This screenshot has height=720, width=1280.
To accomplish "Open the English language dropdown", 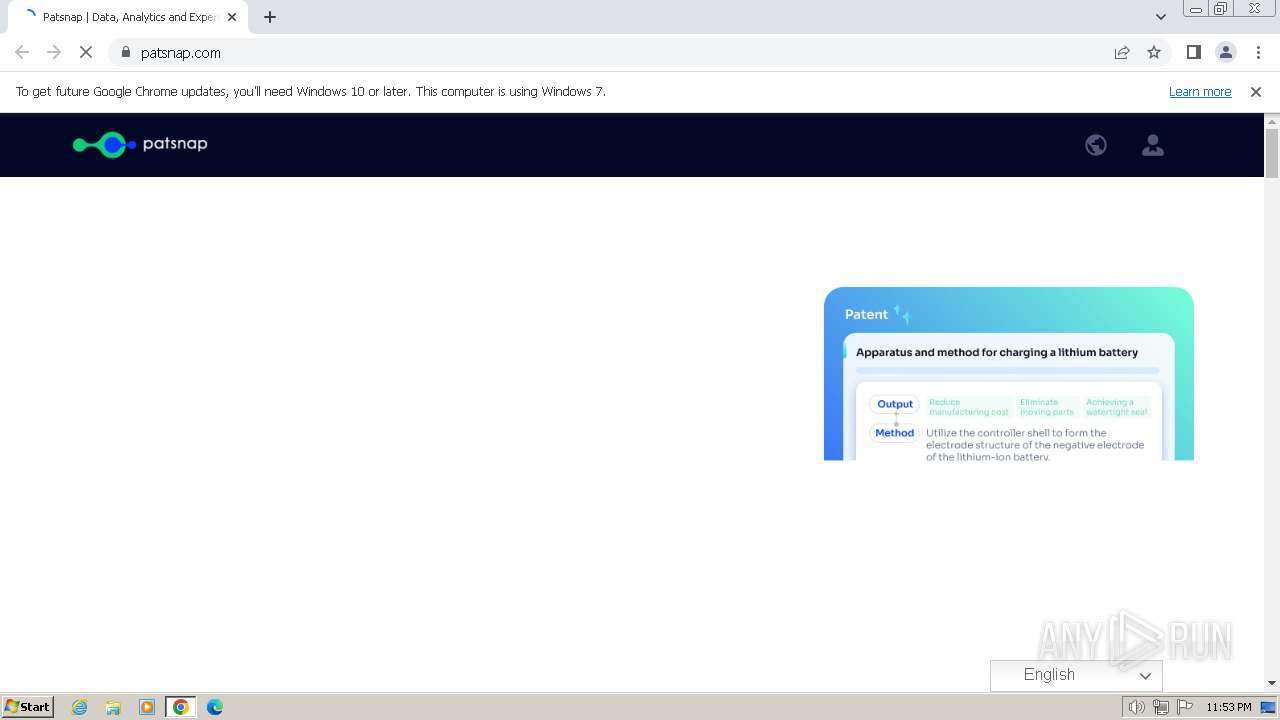I will (1076, 675).
